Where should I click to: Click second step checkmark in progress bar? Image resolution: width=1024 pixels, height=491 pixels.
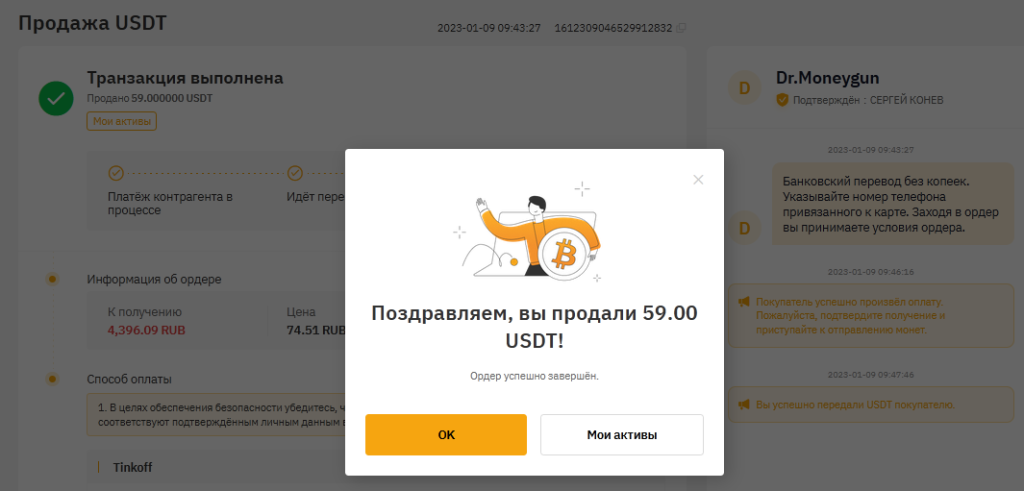click(x=295, y=173)
